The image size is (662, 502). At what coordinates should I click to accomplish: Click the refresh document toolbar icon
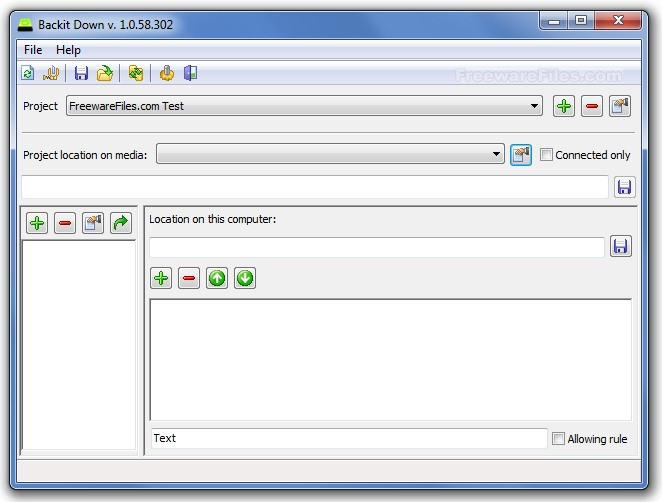[28, 73]
